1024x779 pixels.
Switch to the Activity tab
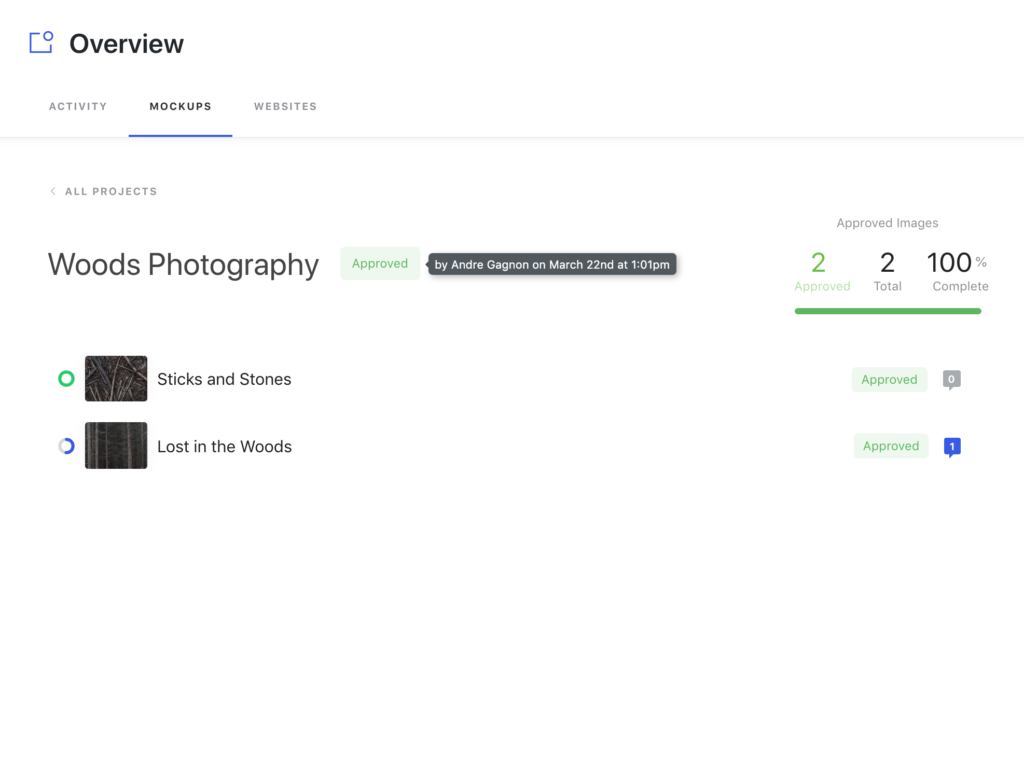coord(78,106)
